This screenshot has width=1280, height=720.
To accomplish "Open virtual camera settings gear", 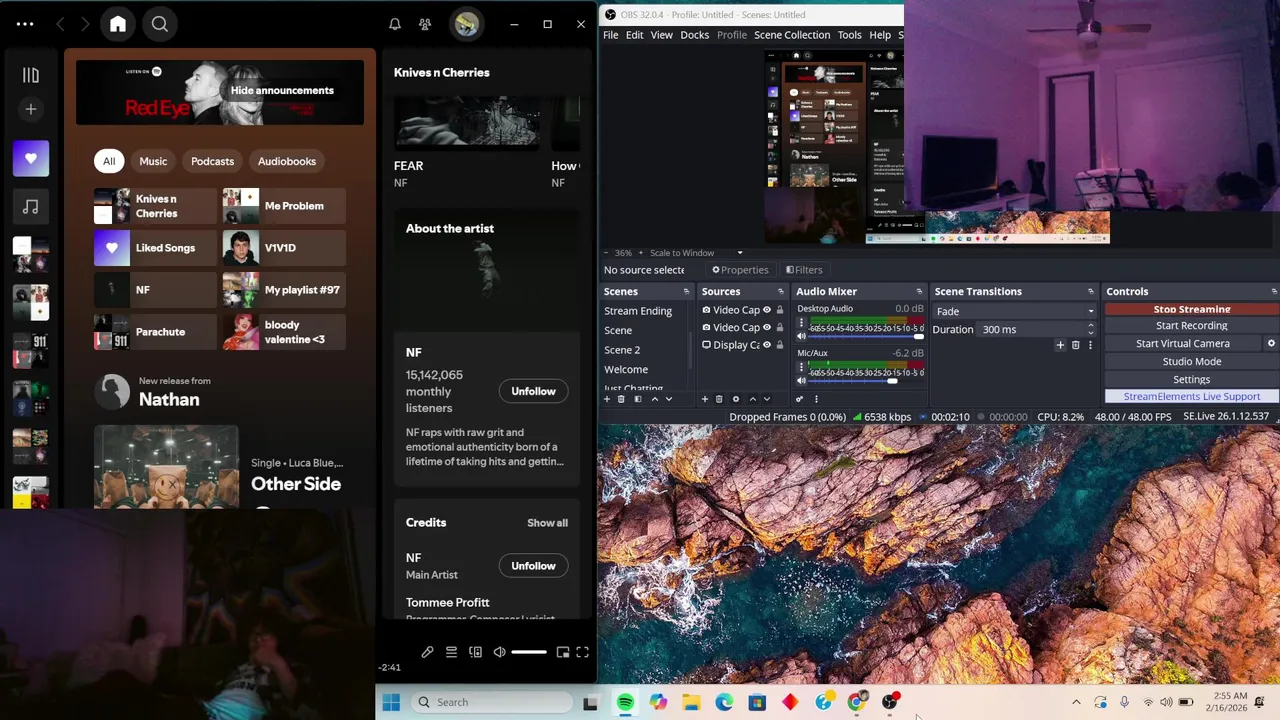I will (x=1271, y=343).
